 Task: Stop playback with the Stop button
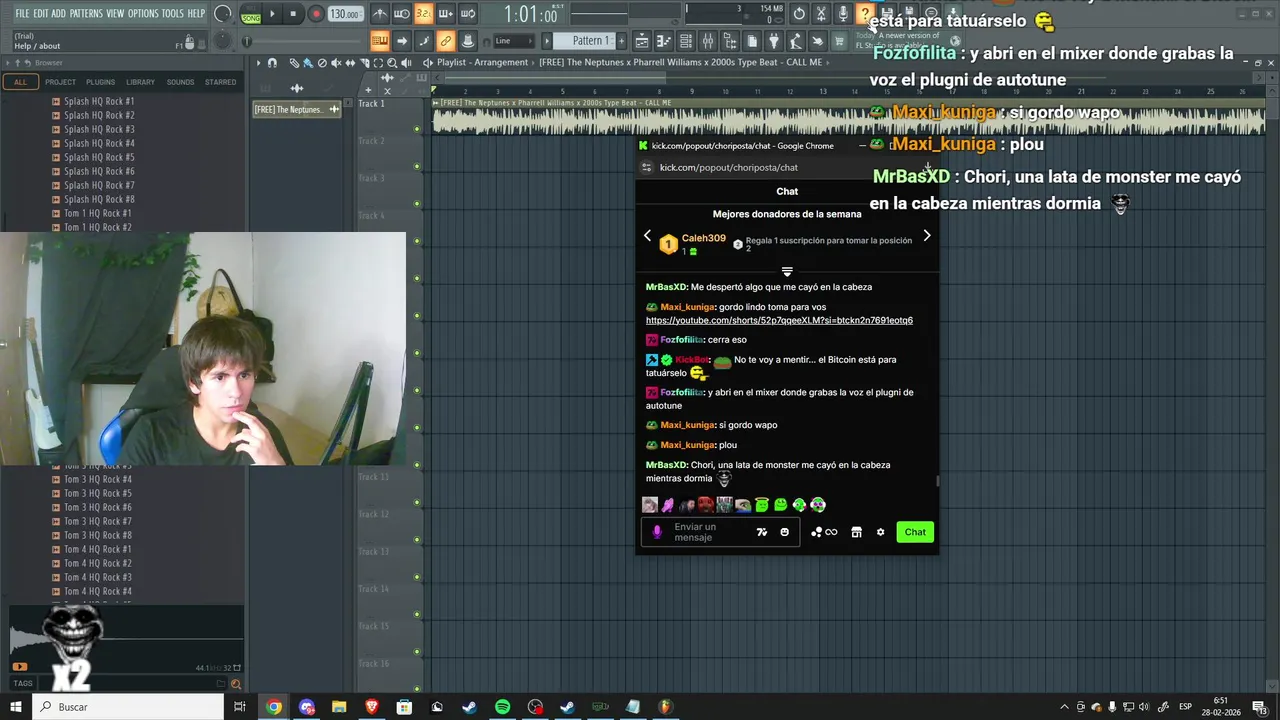click(x=293, y=14)
